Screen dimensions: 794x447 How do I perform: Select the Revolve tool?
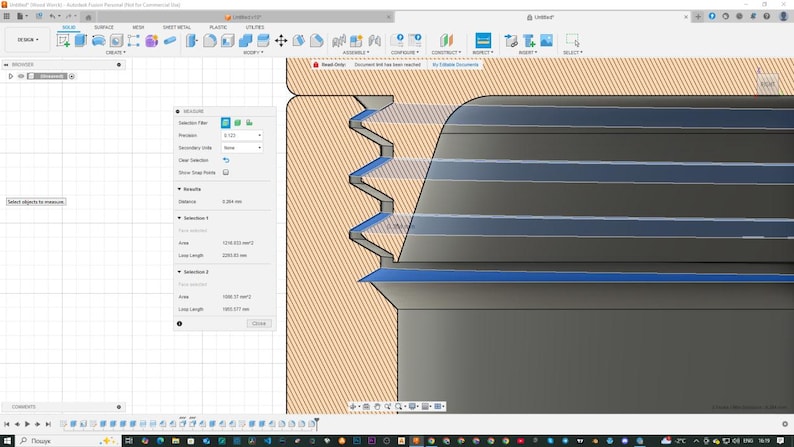point(98,40)
